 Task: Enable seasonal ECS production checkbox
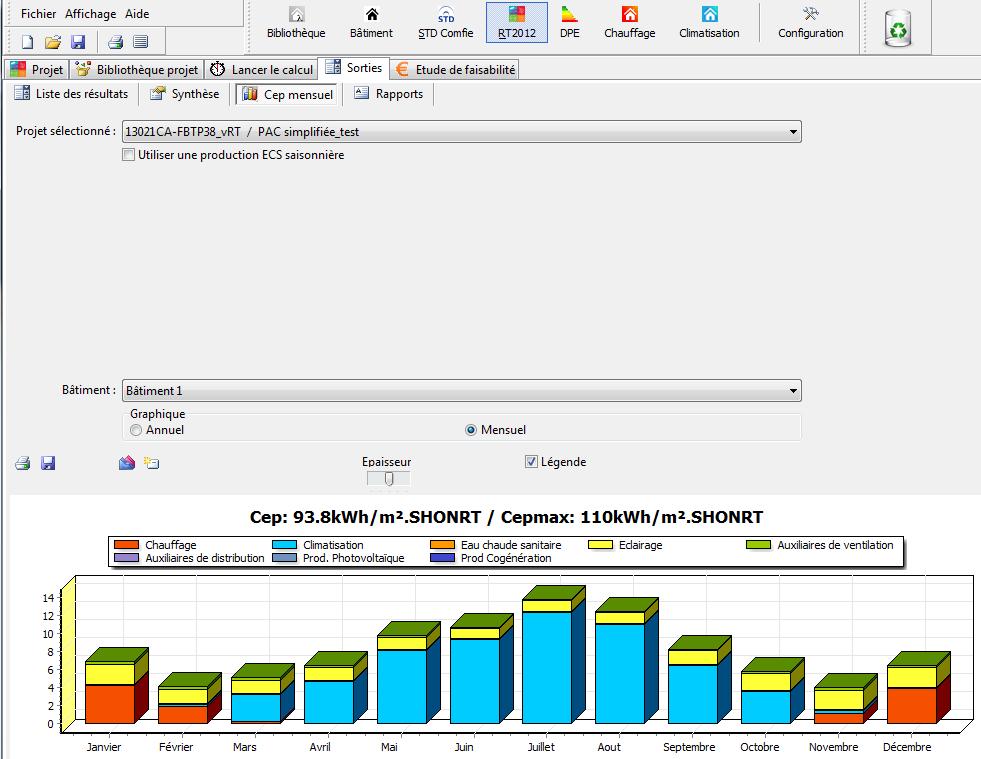tap(128, 155)
